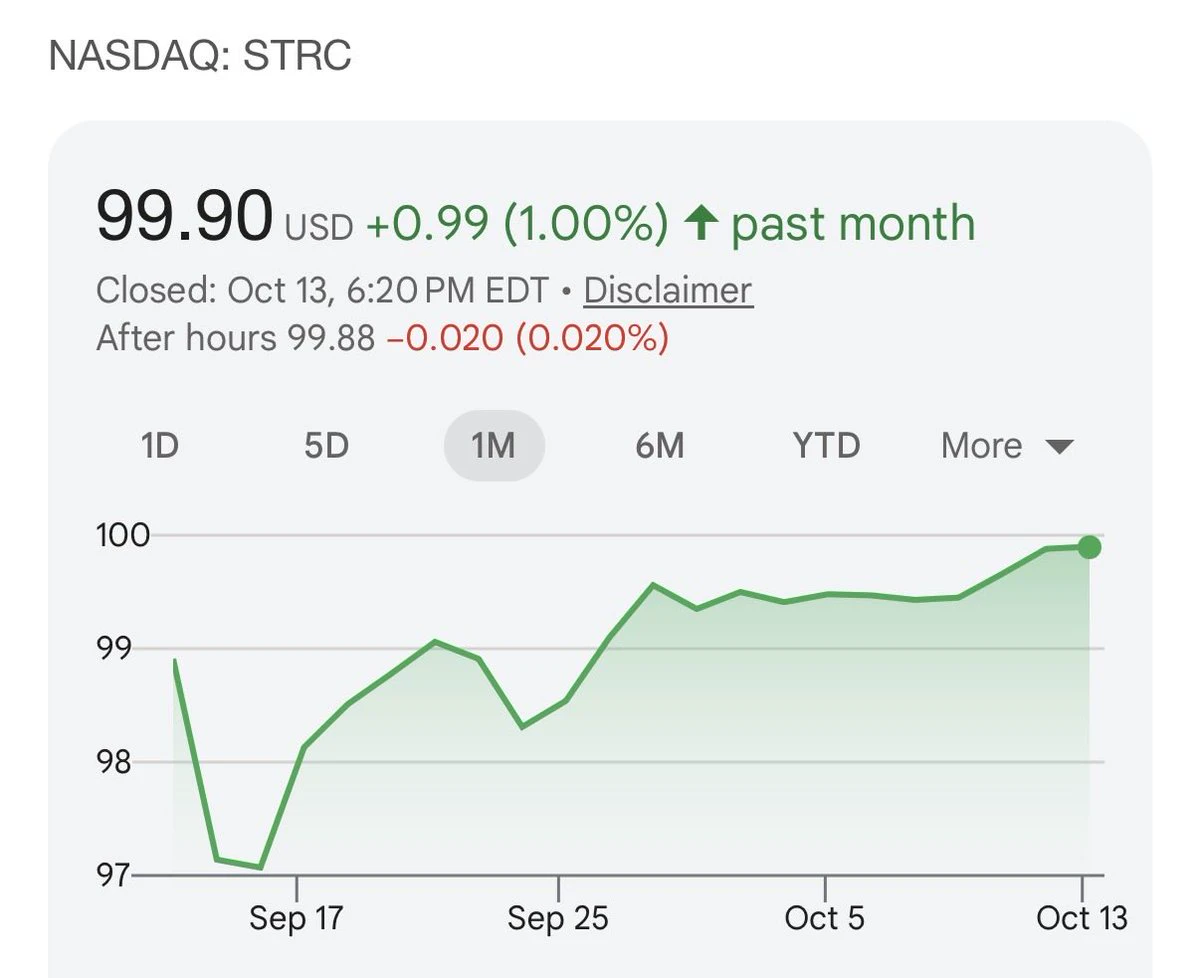Click the NASDAQ: STRC ticker heading
This screenshot has width=1200, height=978.
click(x=200, y=56)
